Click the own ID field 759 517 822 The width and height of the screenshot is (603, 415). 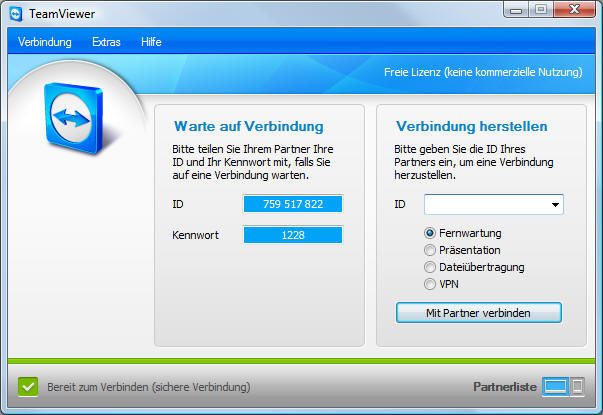[293, 204]
